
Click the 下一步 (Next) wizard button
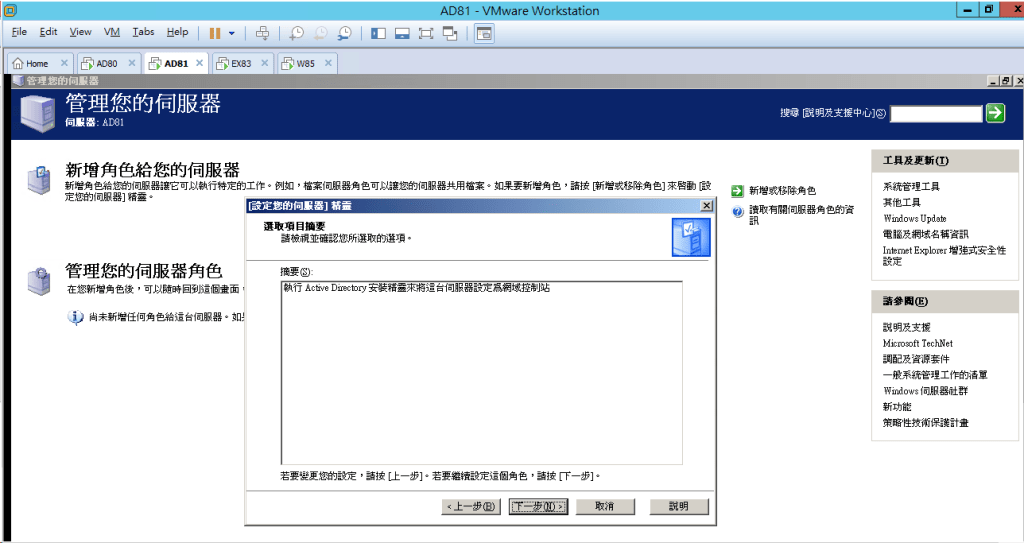[x=538, y=506]
